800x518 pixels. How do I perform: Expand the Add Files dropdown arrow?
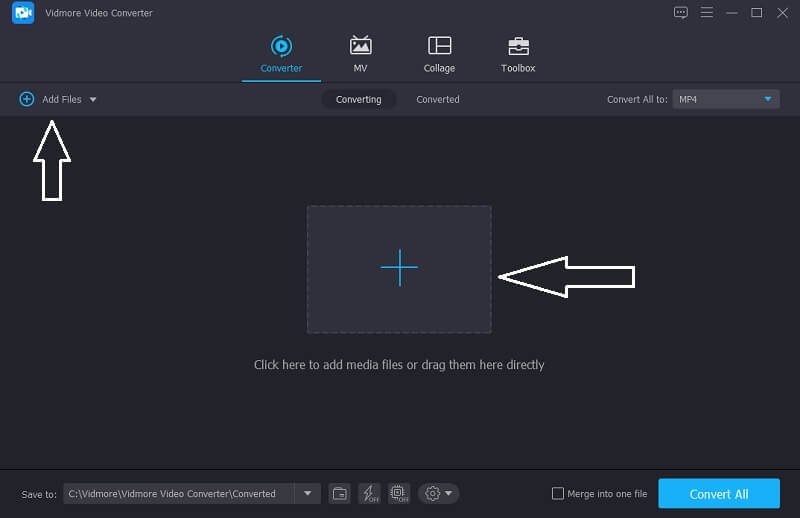click(x=93, y=100)
